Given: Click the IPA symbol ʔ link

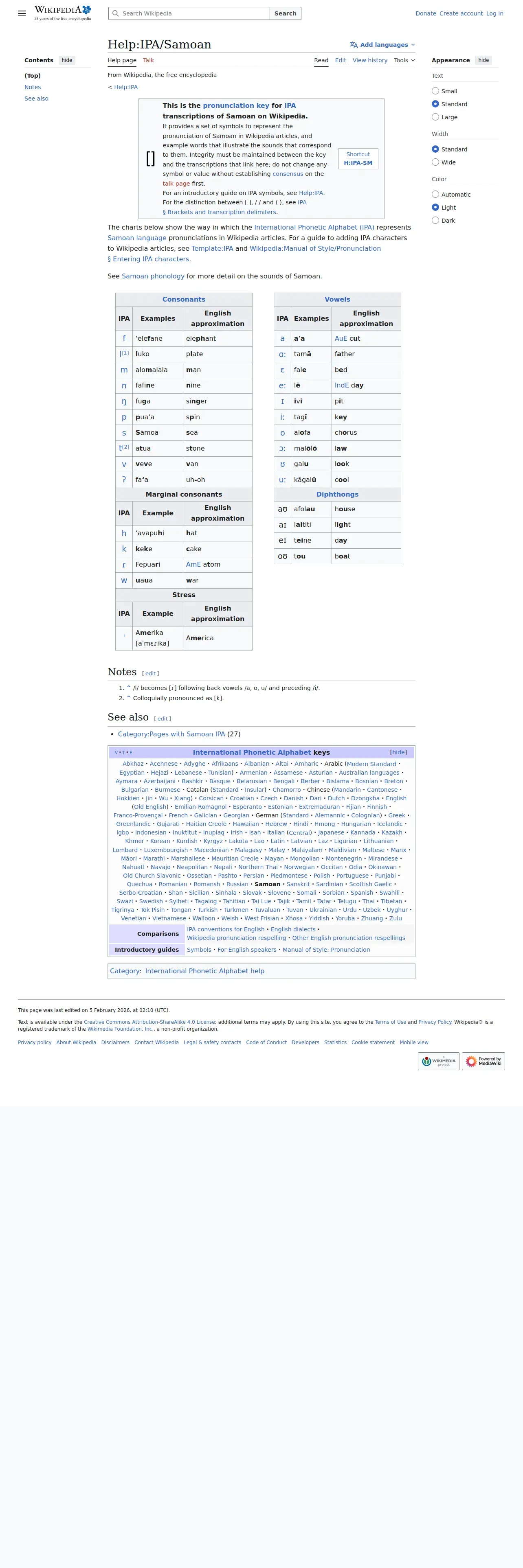Looking at the screenshot, I should pos(123,480).
